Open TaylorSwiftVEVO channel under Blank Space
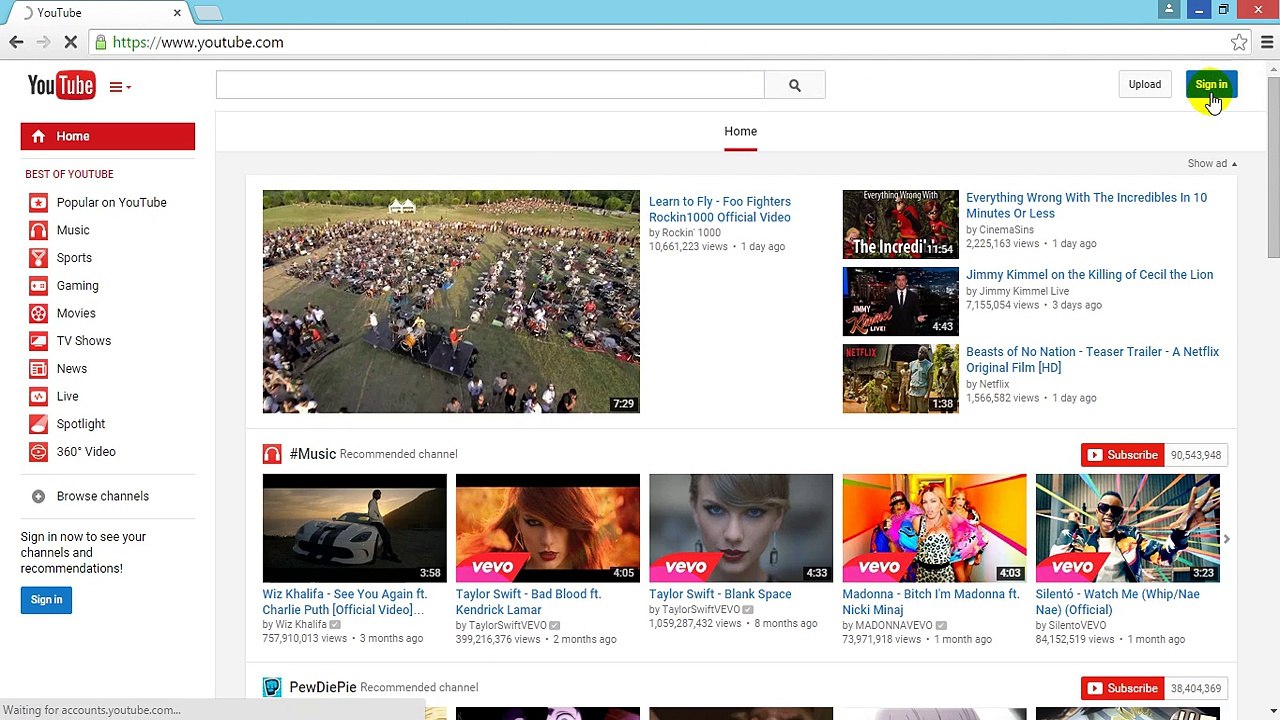The width and height of the screenshot is (1280, 720). pyautogui.click(x=700, y=609)
